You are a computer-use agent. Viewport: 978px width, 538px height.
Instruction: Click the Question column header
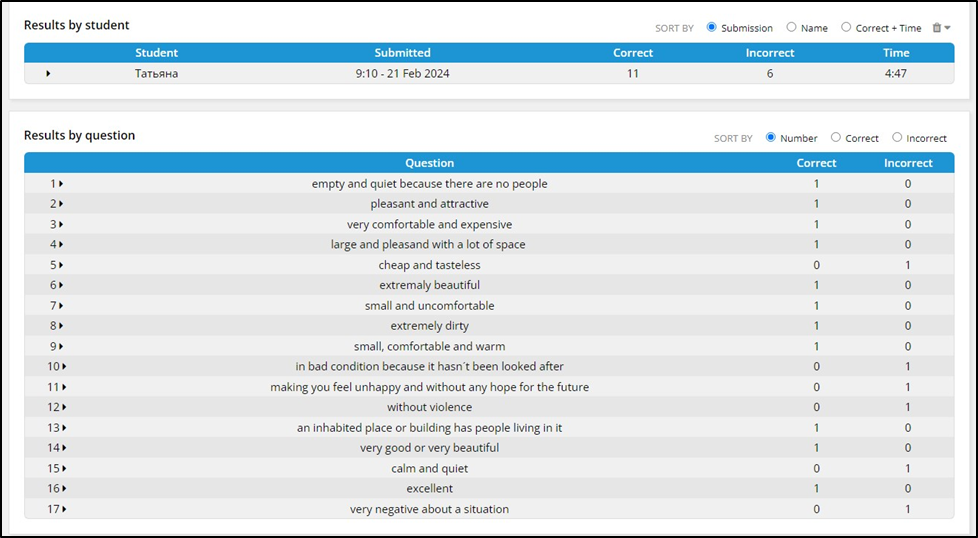(429, 163)
